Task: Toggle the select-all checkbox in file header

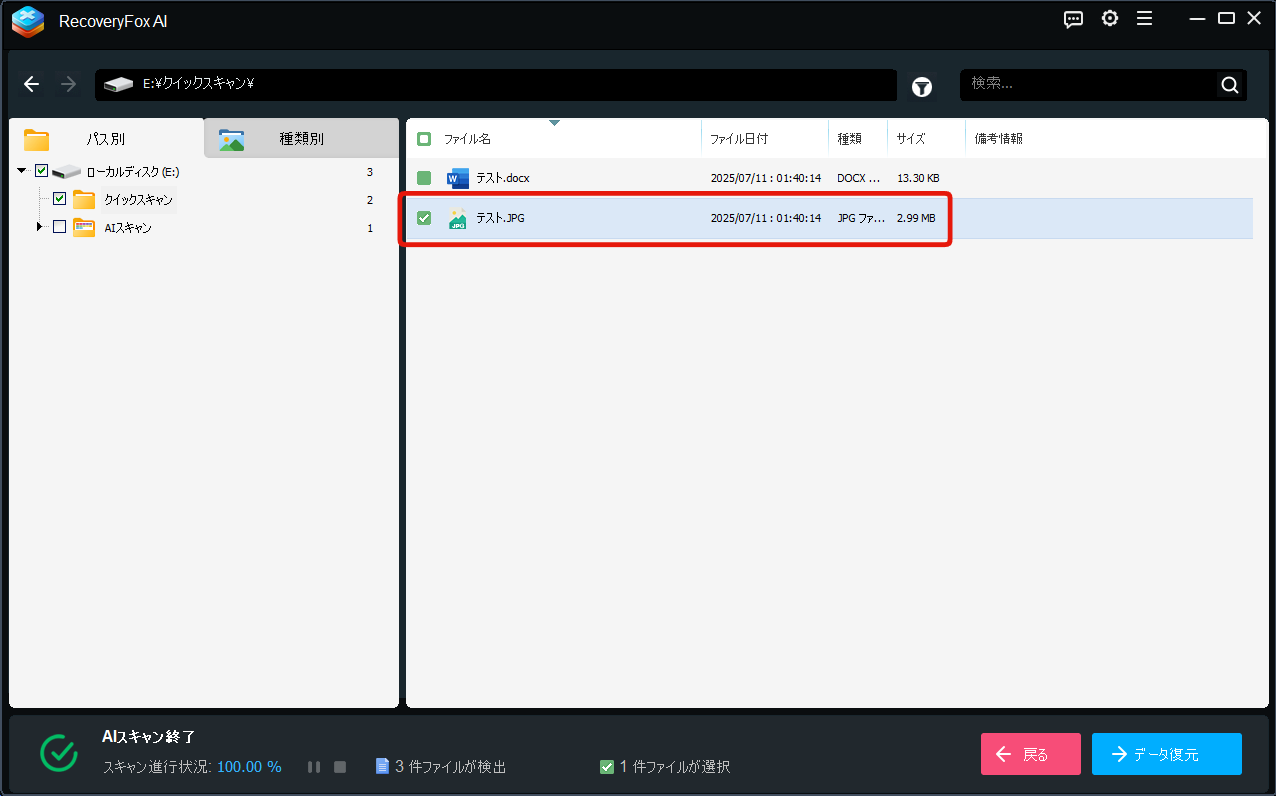Action: pyautogui.click(x=424, y=139)
